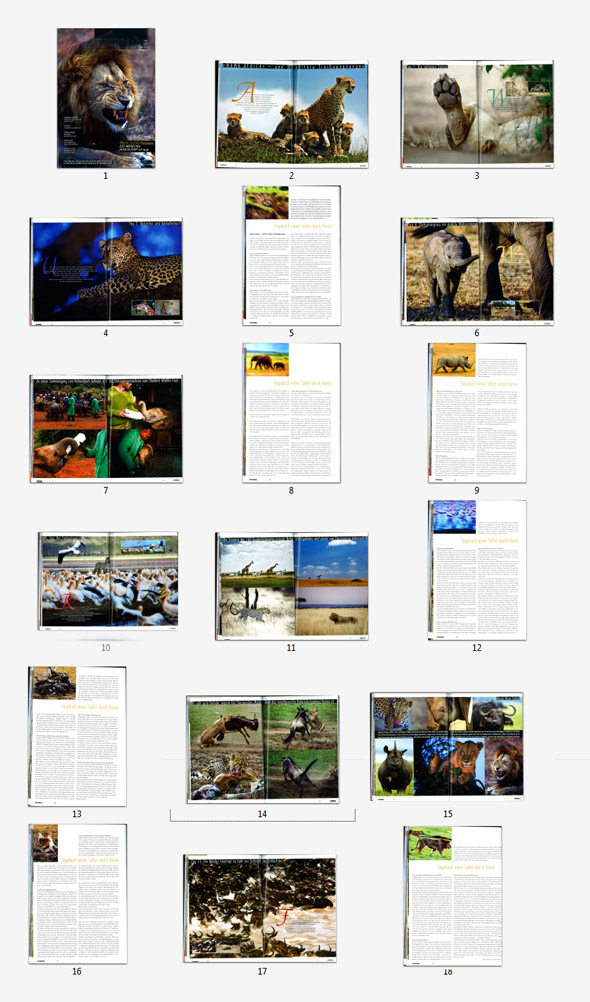Image resolution: width=590 pixels, height=1002 pixels.
Task: Click page number label 1
Action: click(x=106, y=176)
